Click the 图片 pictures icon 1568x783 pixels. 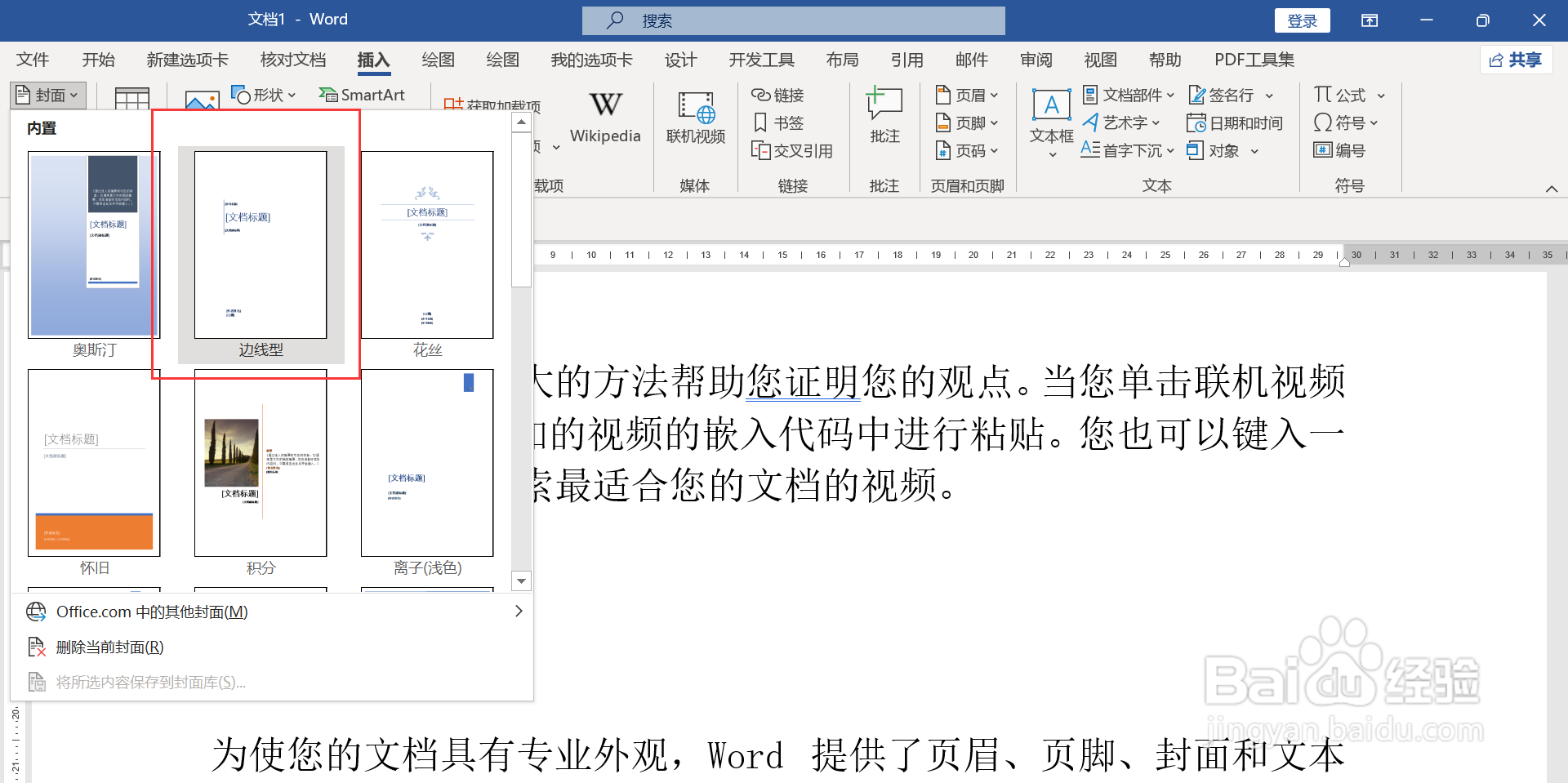[202, 100]
